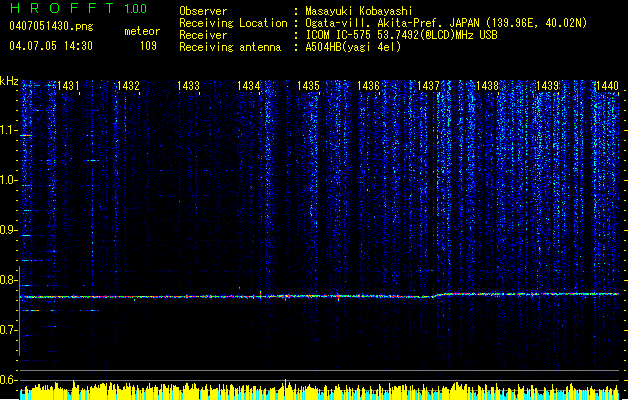This screenshot has width=629, height=400.
Task: Click the 1431 time marker
Action: point(69,87)
